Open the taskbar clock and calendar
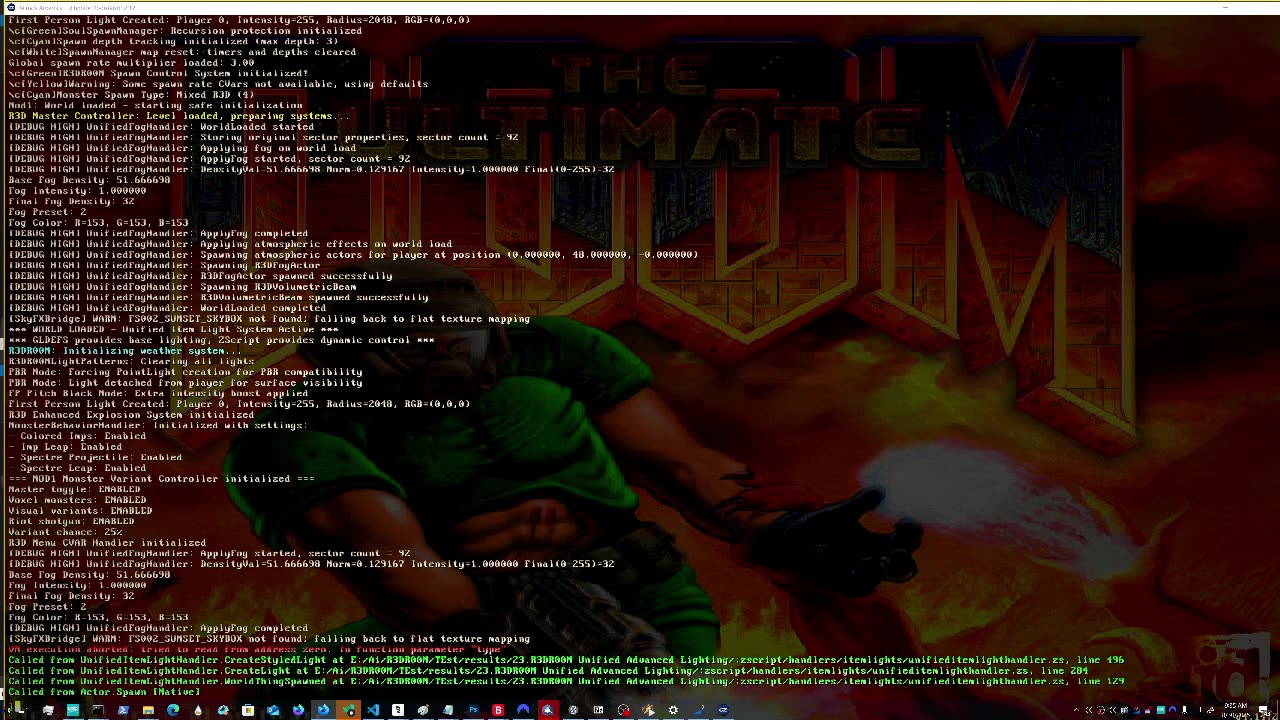The height and width of the screenshot is (720, 1280). point(1235,710)
